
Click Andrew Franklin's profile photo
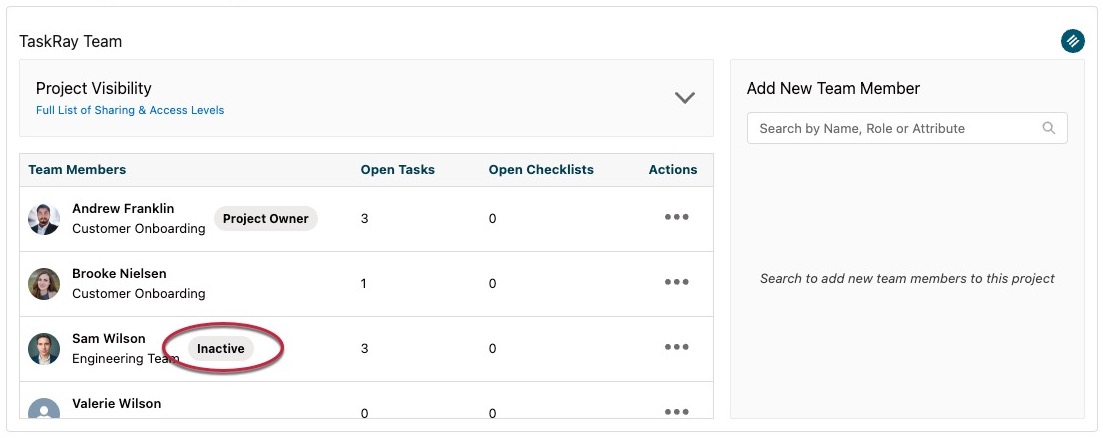(x=44, y=219)
